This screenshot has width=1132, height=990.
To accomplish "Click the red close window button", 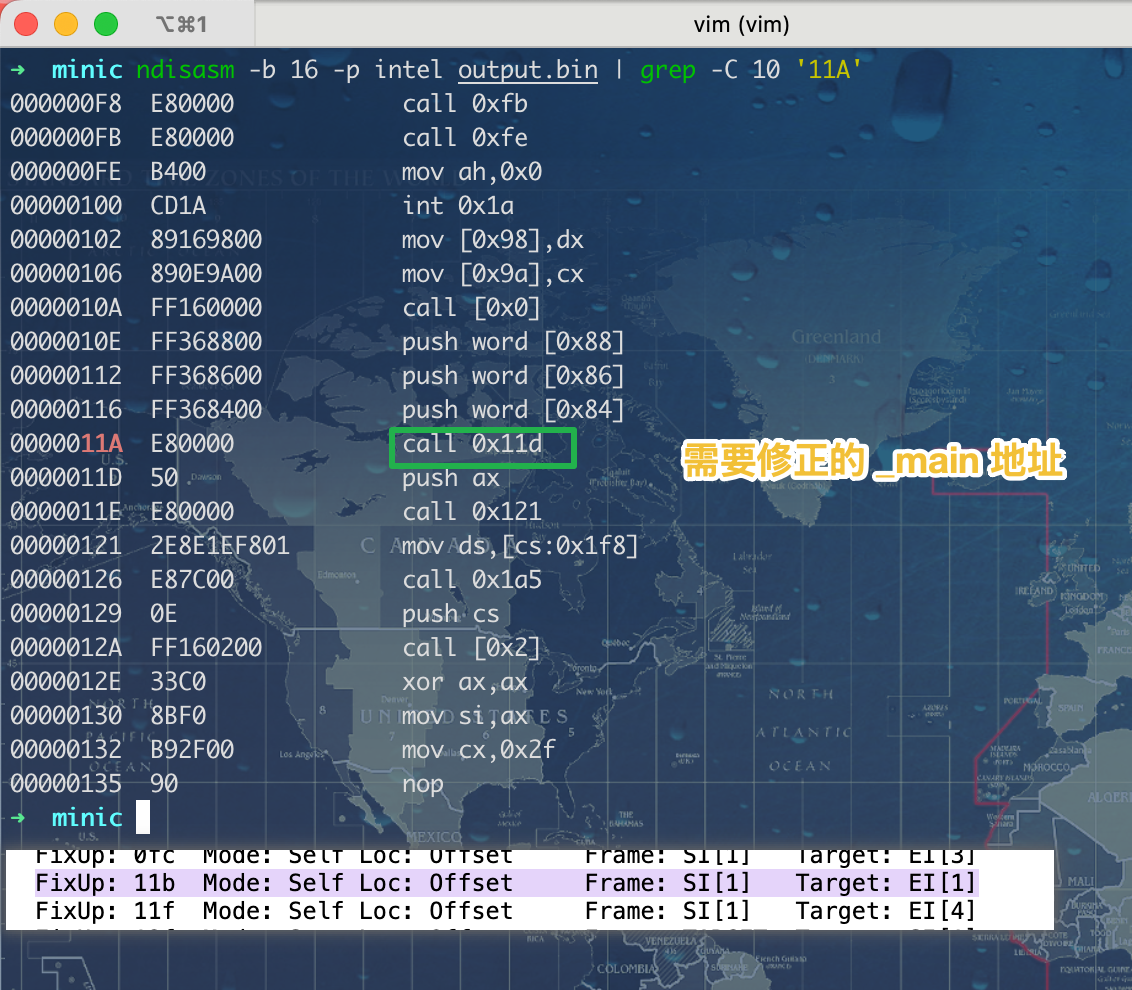I will (27, 23).
